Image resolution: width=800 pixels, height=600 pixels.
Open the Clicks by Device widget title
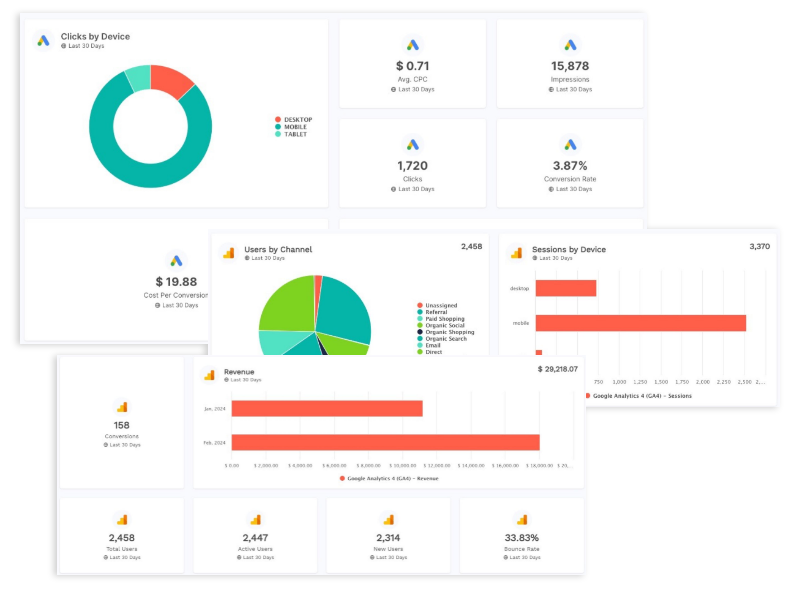95,37
